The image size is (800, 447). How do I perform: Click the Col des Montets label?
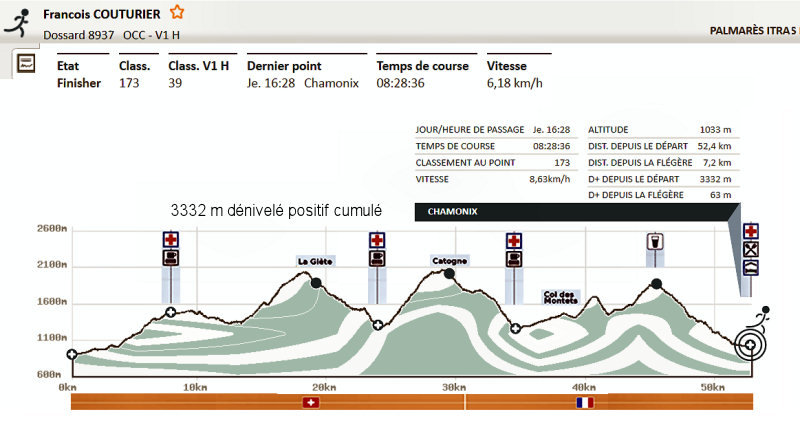point(560,297)
